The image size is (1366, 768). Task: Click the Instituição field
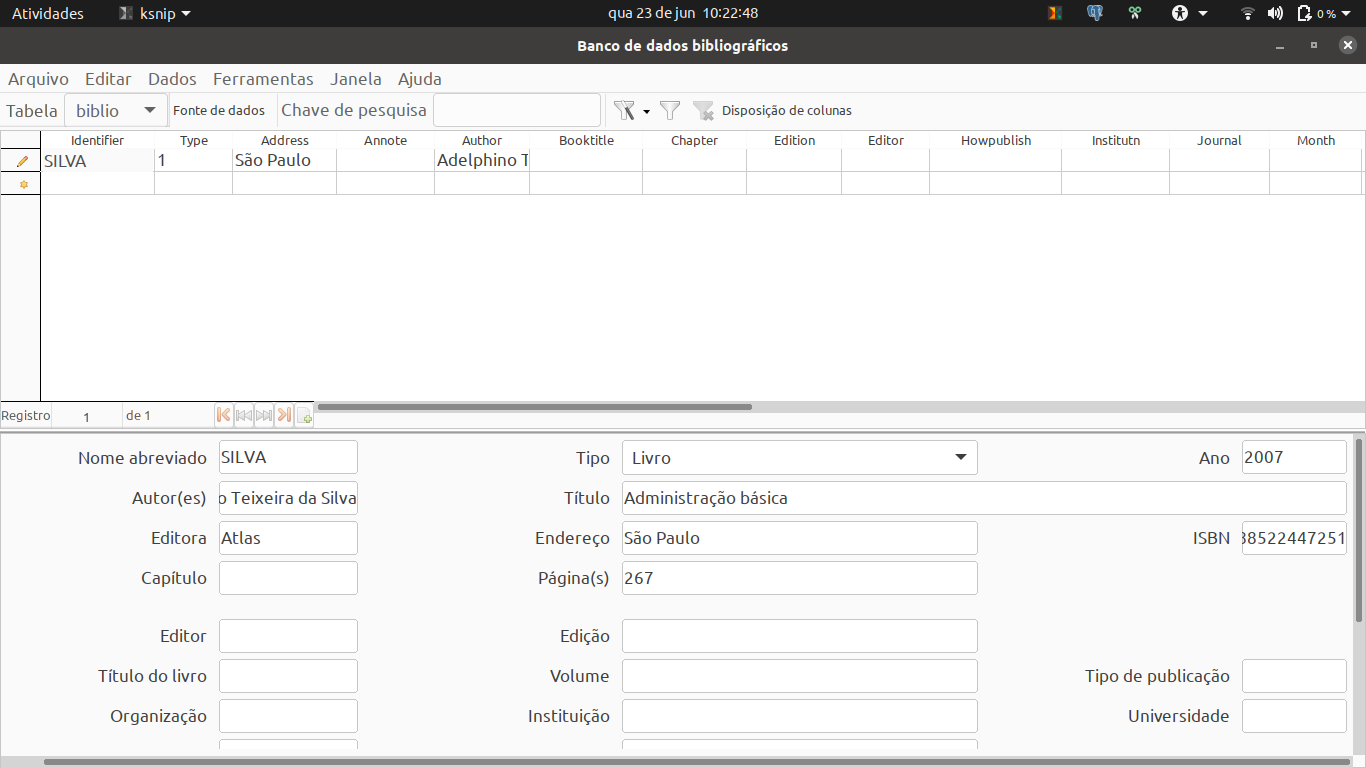800,716
